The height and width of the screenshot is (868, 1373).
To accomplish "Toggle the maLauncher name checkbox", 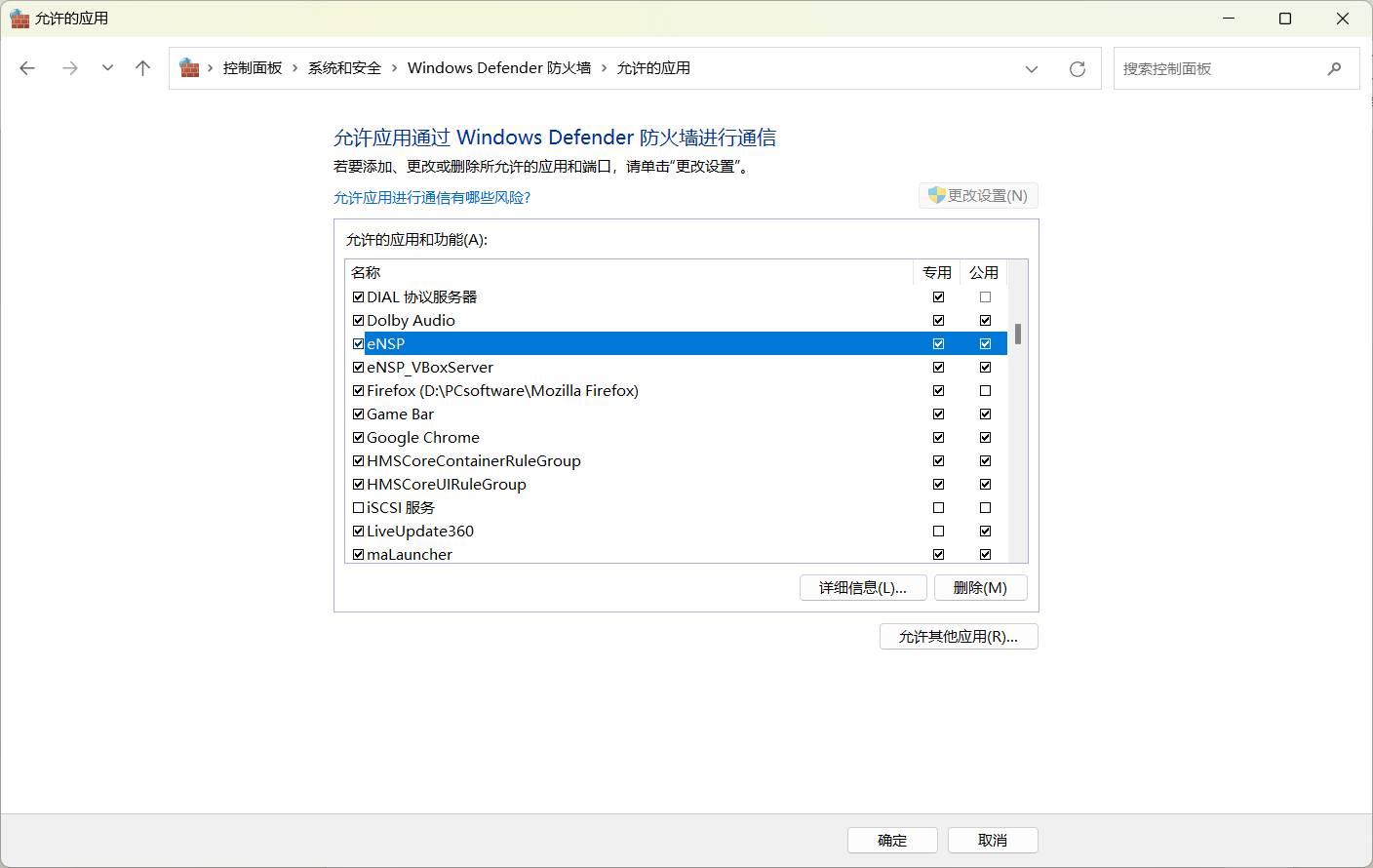I will 358,555.
